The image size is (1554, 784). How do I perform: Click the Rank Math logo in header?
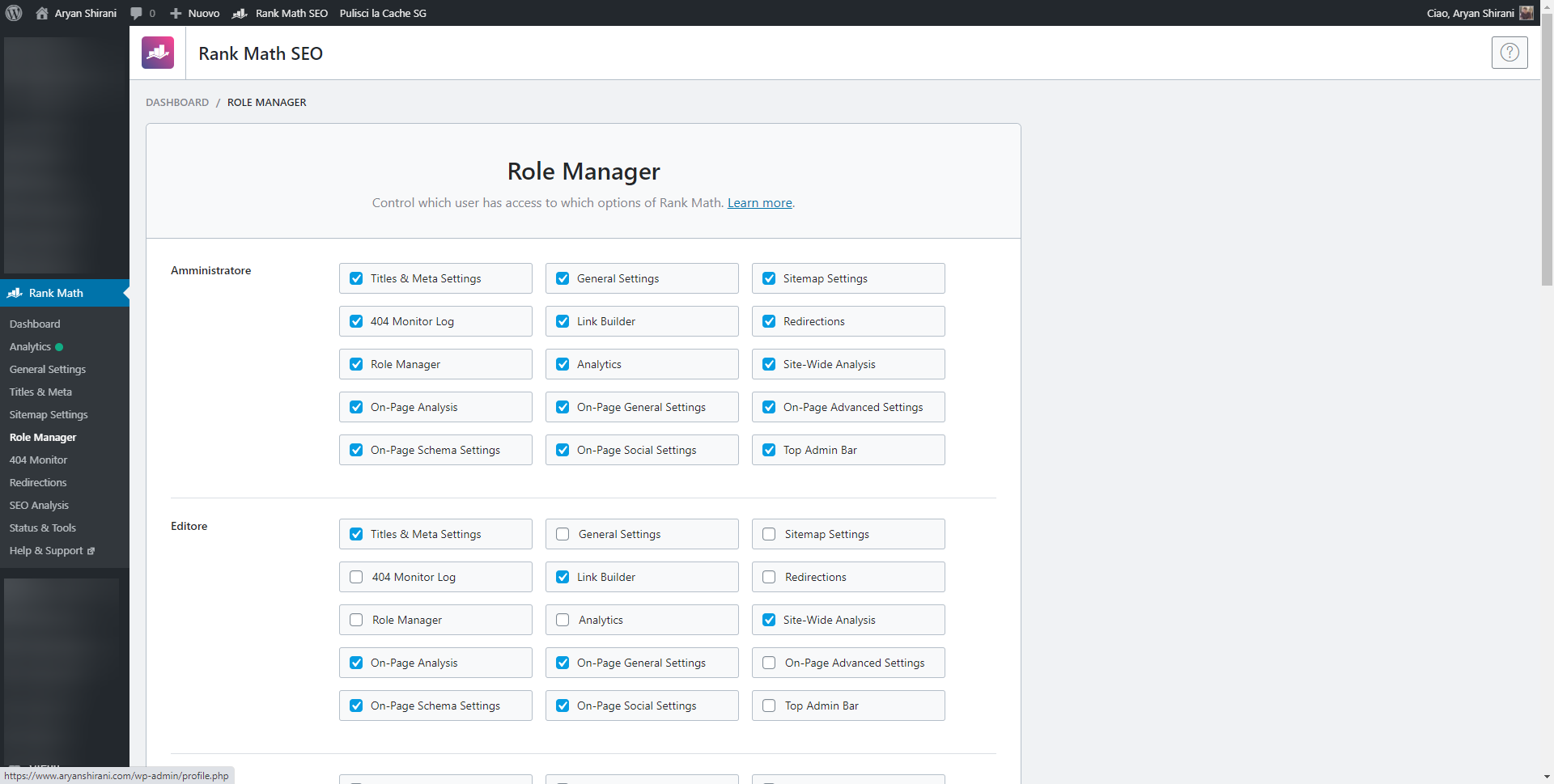point(158,53)
